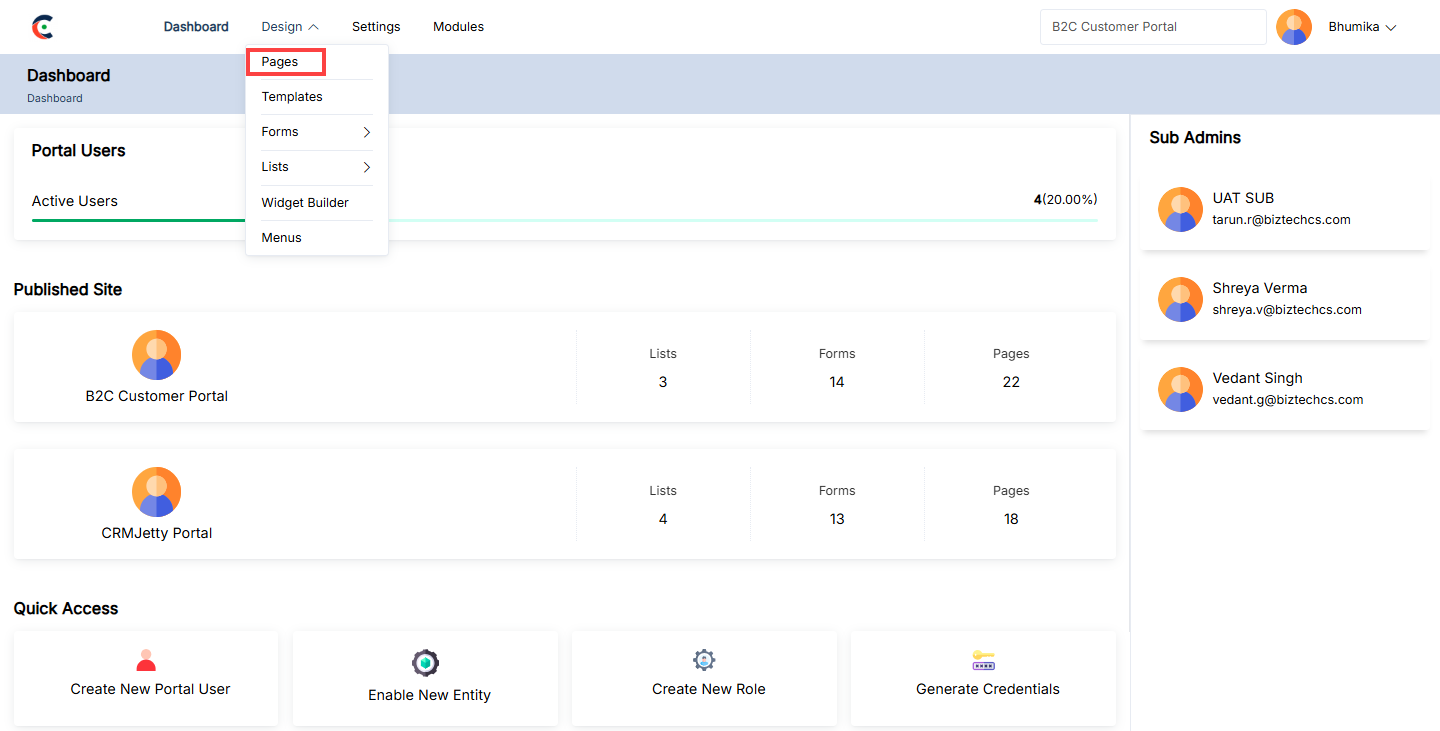The height and width of the screenshot is (731, 1440).
Task: Click Shreya Verma's avatar in Sub Admins
Action: [1180, 299]
